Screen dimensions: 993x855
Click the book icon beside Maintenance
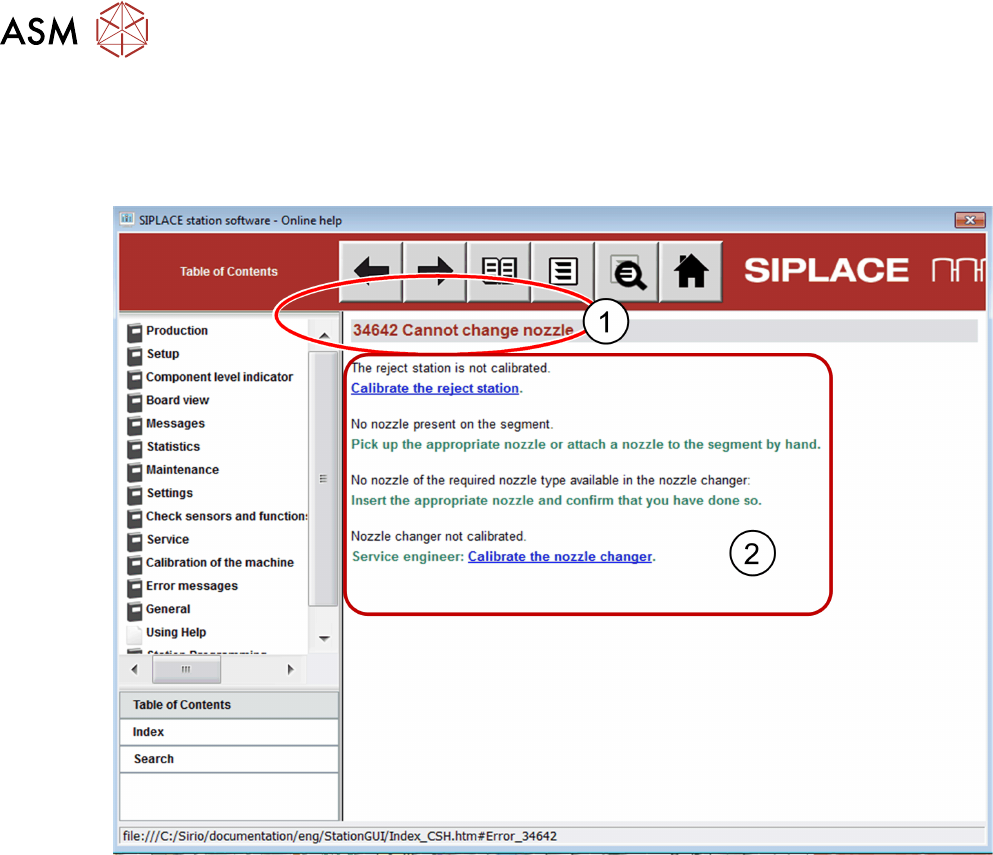[x=134, y=471]
